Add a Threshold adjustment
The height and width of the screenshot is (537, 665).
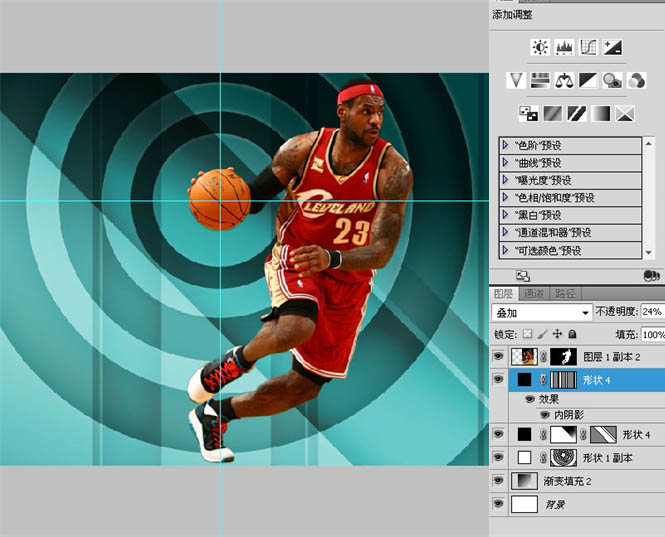click(577, 114)
